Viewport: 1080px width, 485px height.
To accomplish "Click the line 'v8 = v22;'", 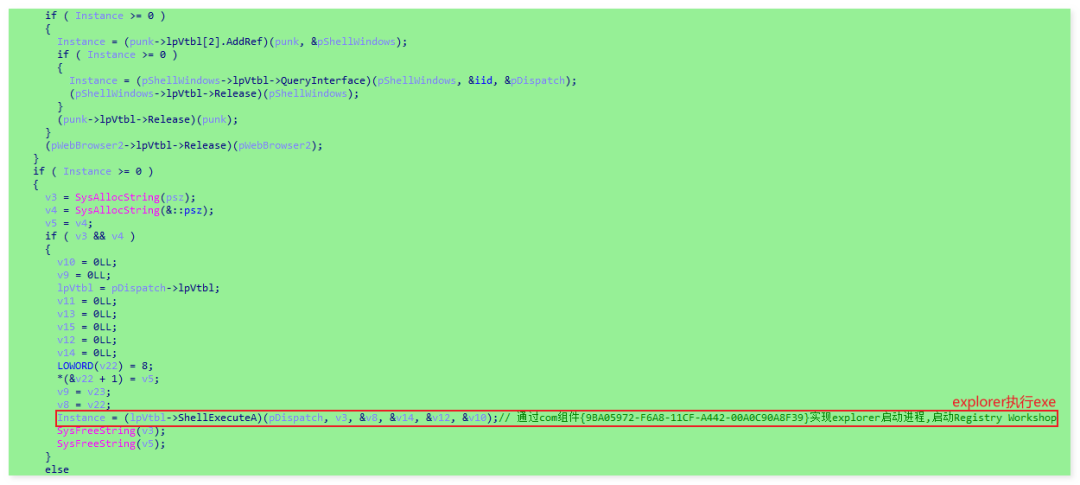I will click(84, 404).
